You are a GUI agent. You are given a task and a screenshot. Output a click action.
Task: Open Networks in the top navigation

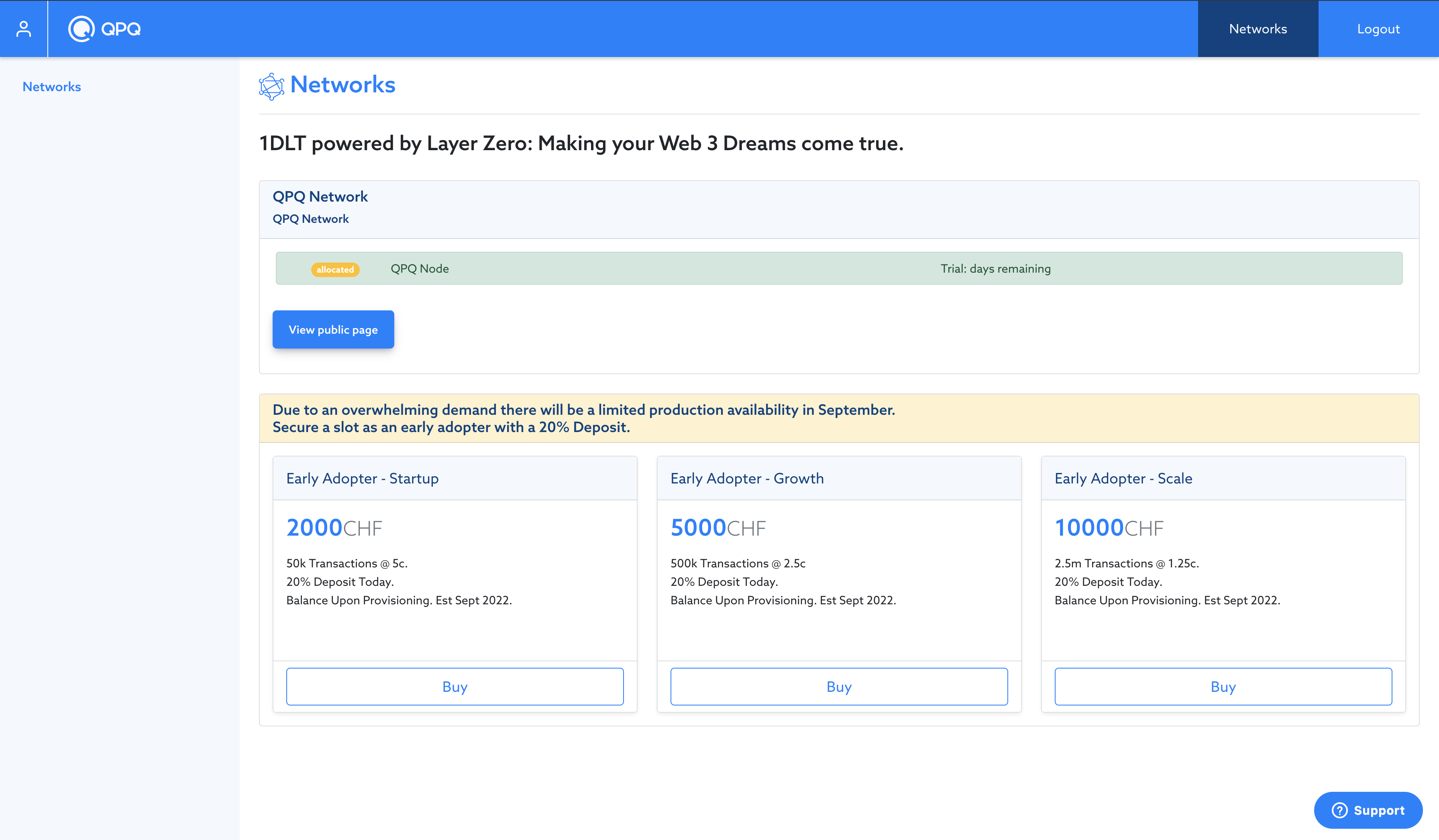pyautogui.click(x=1258, y=29)
